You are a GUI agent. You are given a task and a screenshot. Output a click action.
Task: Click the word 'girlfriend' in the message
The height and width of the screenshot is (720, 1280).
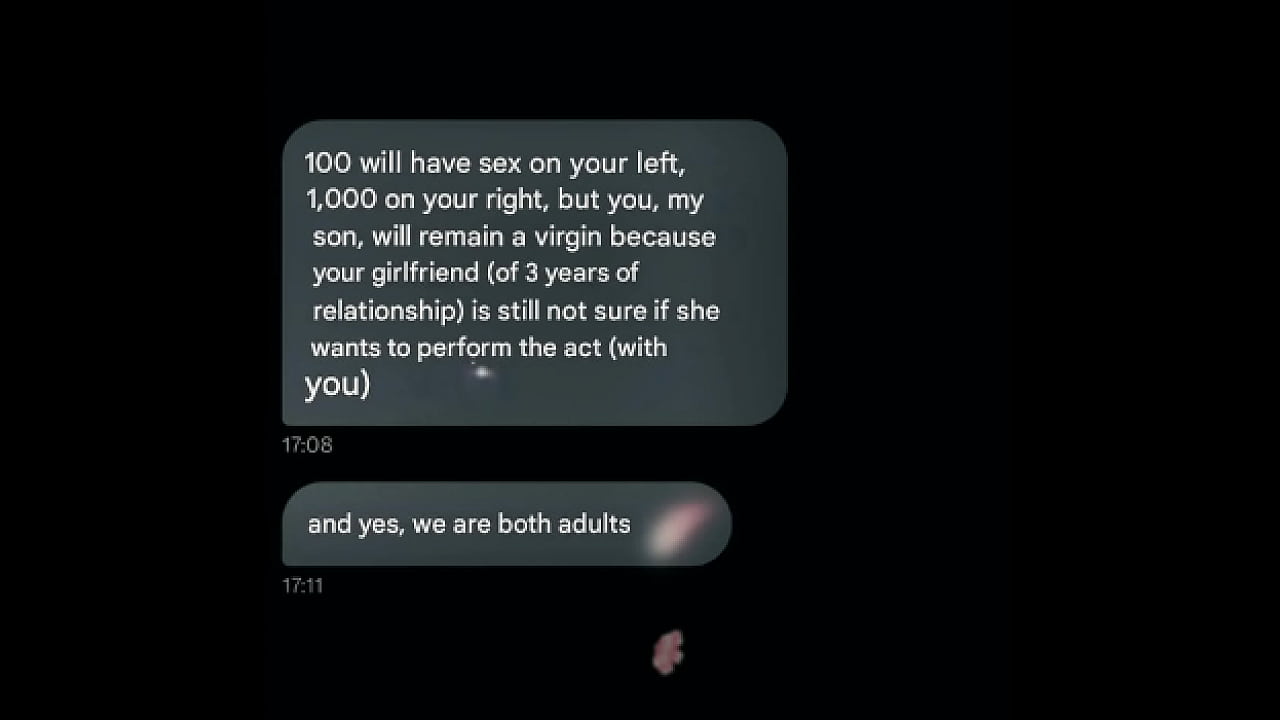pyautogui.click(x=425, y=273)
